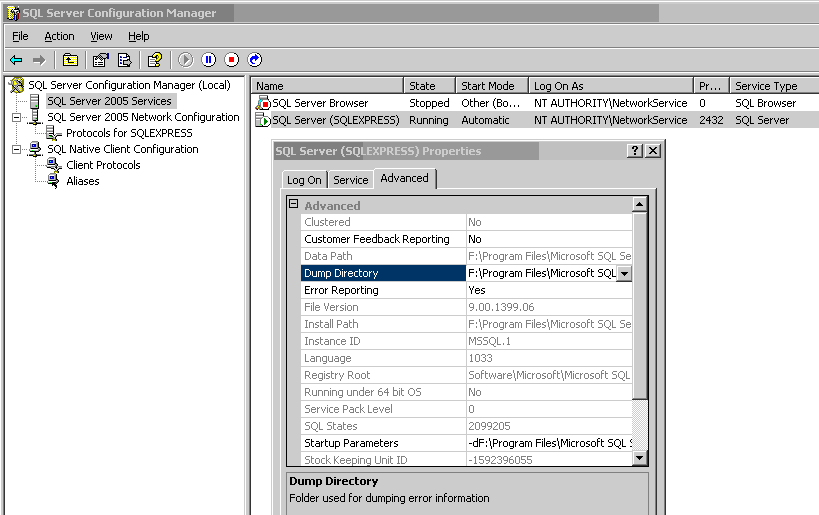Click the Forward arrow toolbar icon
Screen dimensions: 819x515
click(39, 60)
